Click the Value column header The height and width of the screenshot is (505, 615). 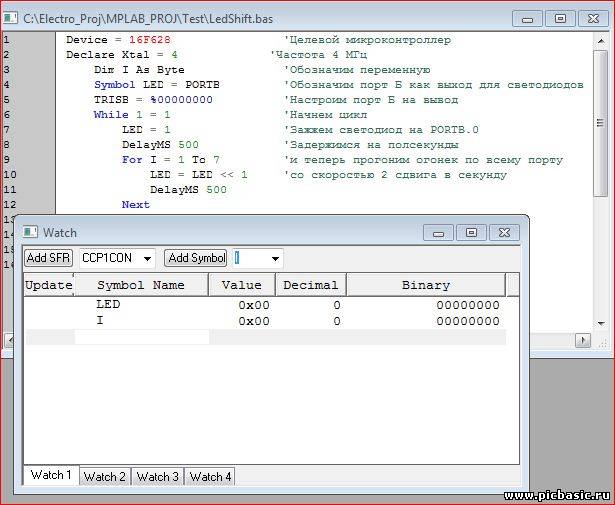click(242, 285)
